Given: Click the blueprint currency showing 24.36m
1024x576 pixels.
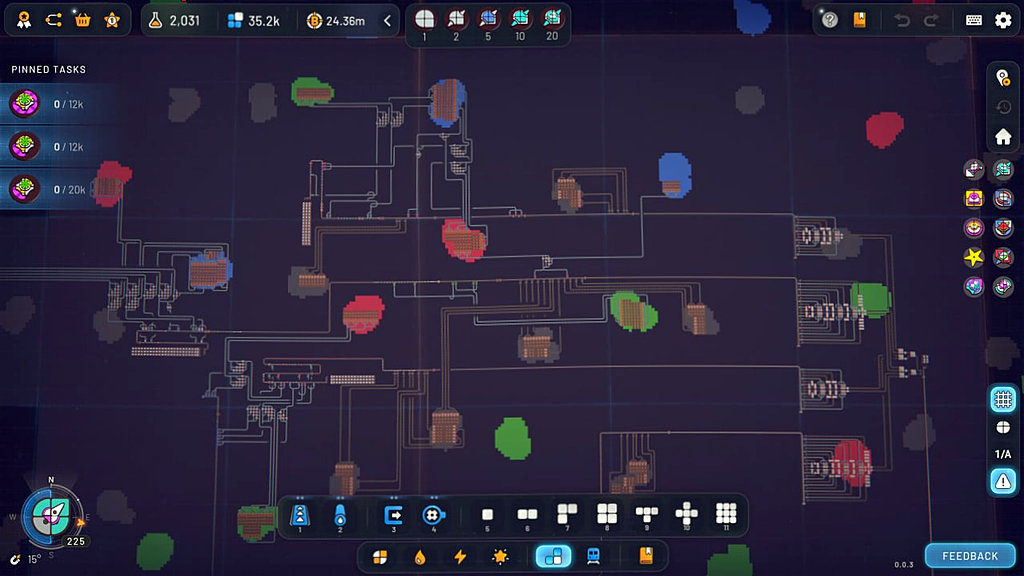Looking at the screenshot, I should point(336,21).
